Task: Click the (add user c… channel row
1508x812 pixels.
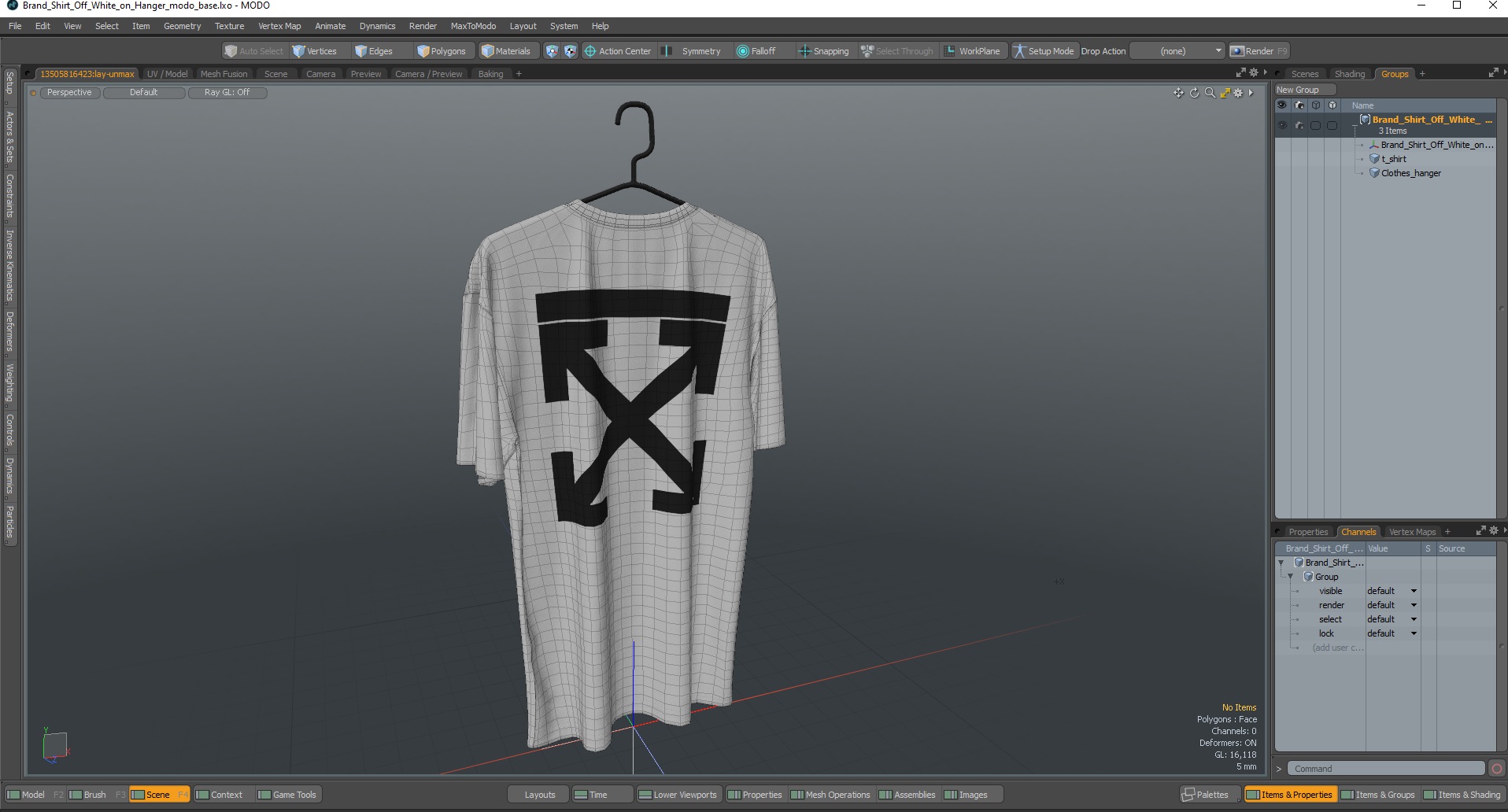Action: point(1337,648)
